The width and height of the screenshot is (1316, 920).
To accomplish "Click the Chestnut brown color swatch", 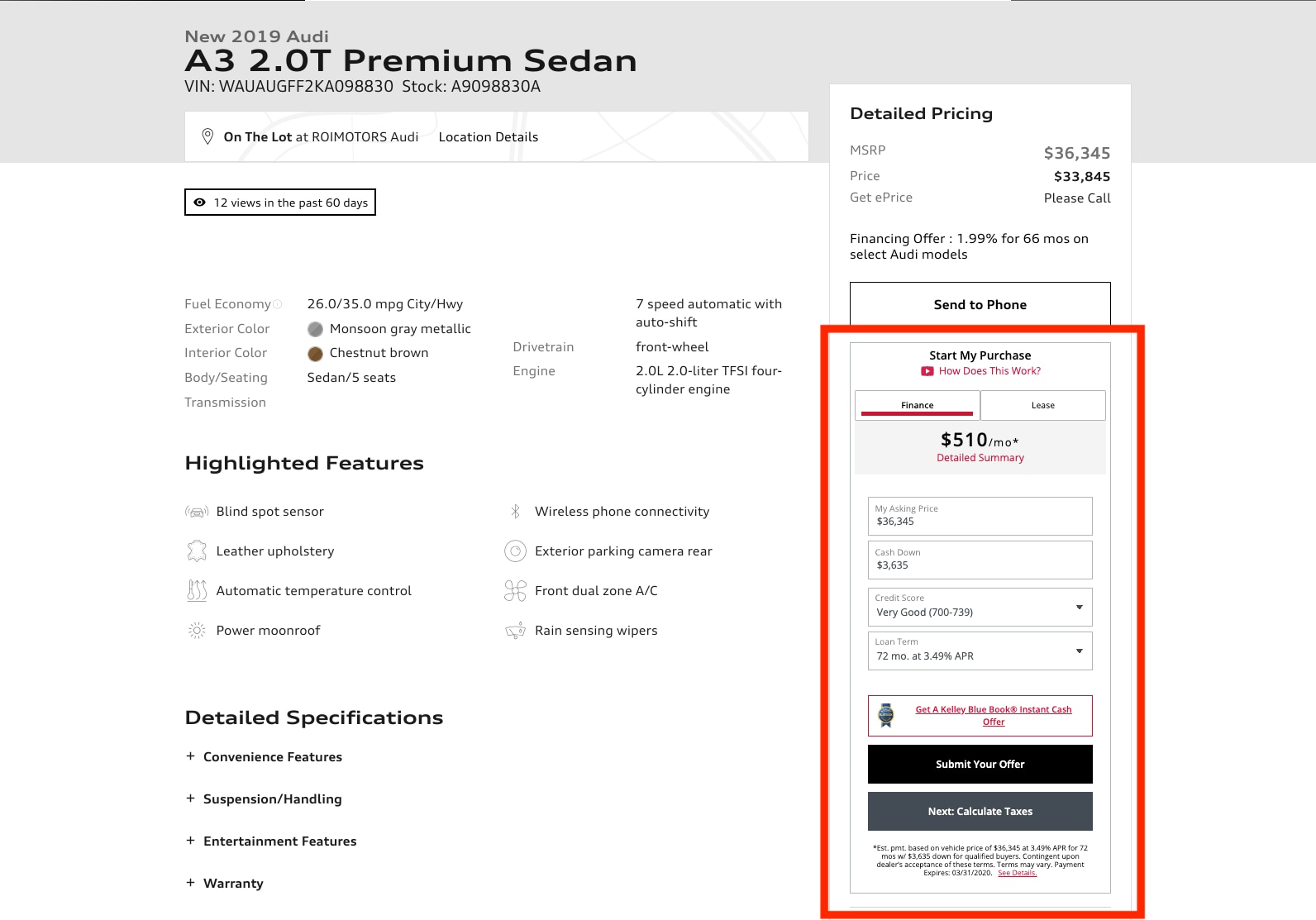I will (315, 354).
